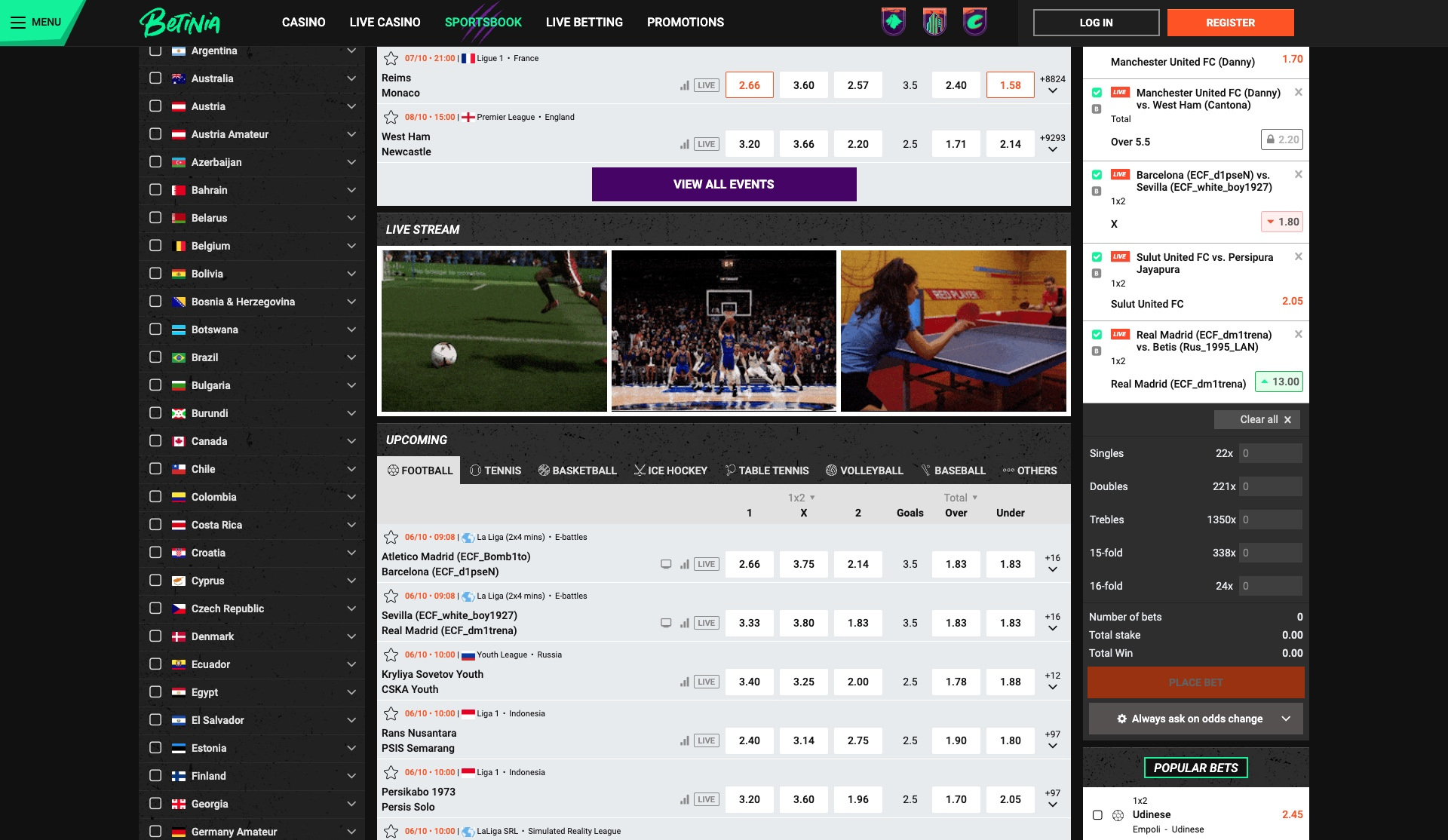Select the LIVE icon for West Ham vs Newcastle
Screen dimensions: 1448x840
(x=705, y=143)
